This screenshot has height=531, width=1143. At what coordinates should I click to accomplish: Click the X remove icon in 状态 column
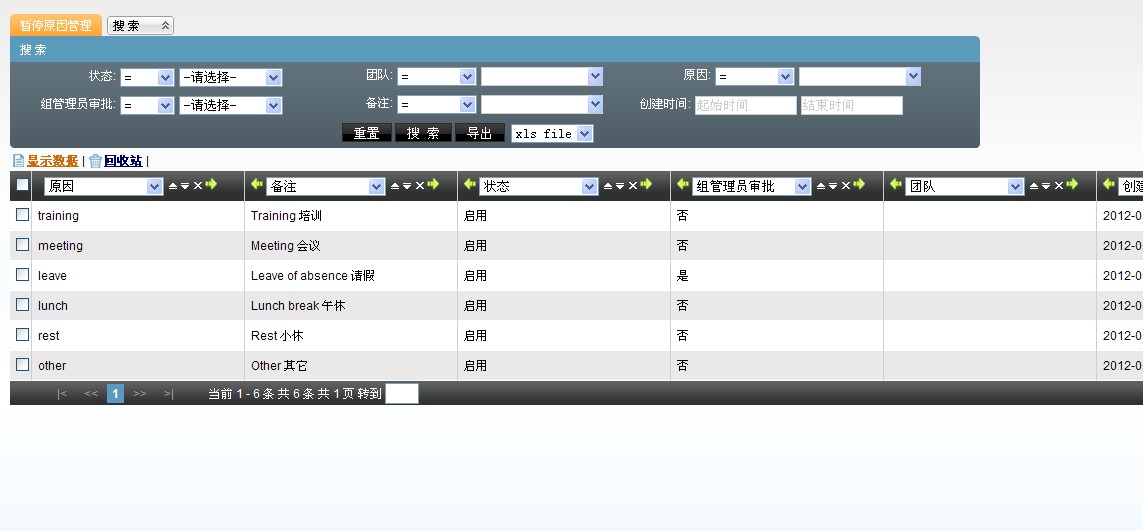(x=632, y=186)
